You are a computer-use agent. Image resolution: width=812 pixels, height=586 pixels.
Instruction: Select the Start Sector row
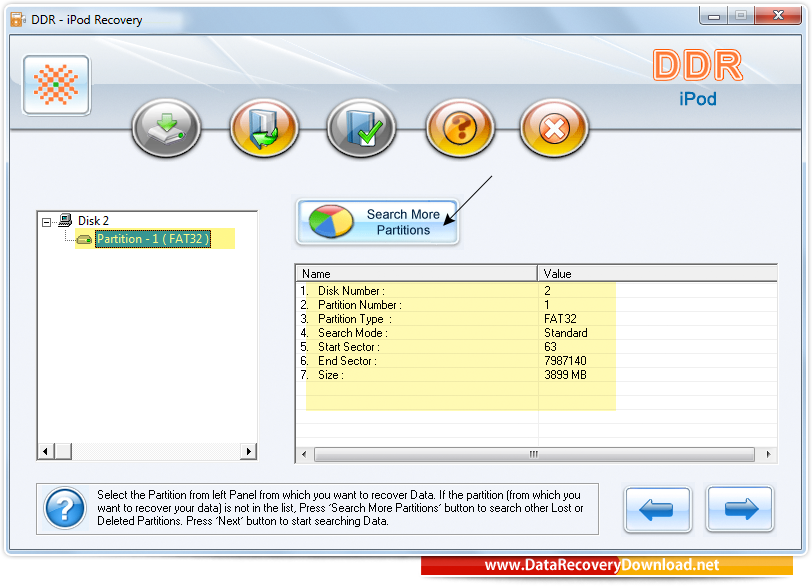[x=536, y=347]
